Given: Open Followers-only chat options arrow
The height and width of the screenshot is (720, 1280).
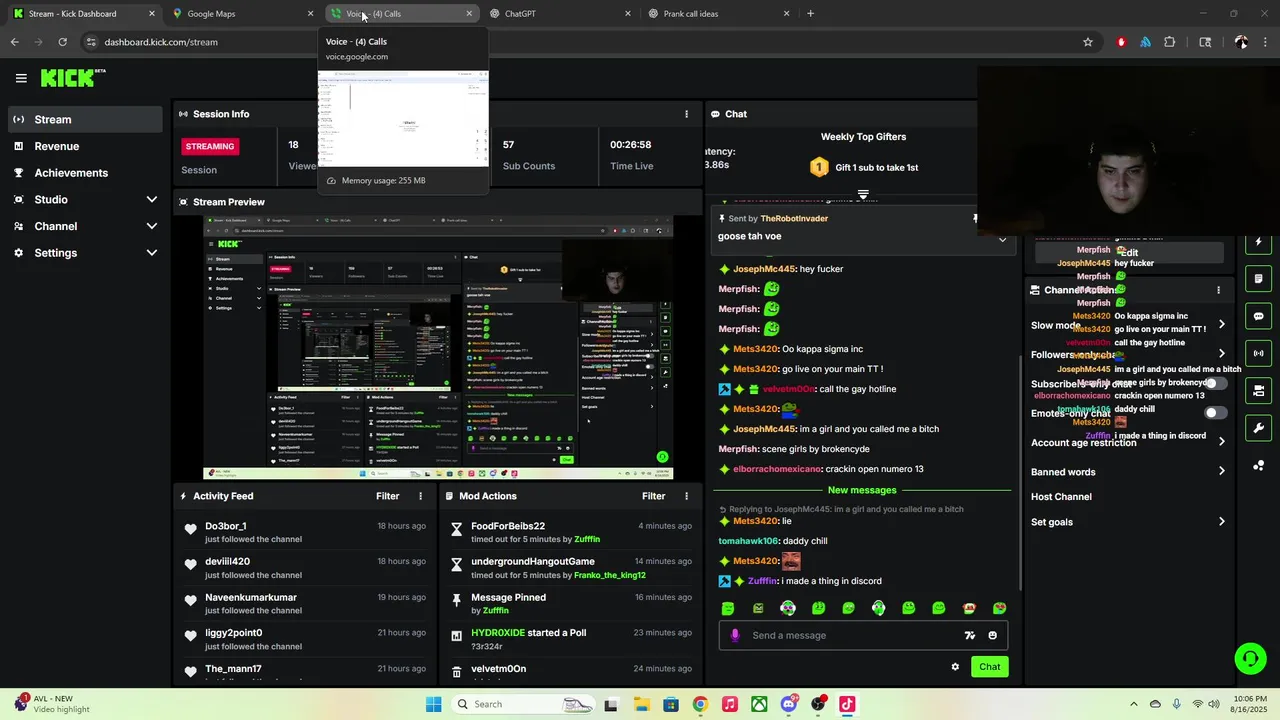Looking at the screenshot, I should 1221,354.
